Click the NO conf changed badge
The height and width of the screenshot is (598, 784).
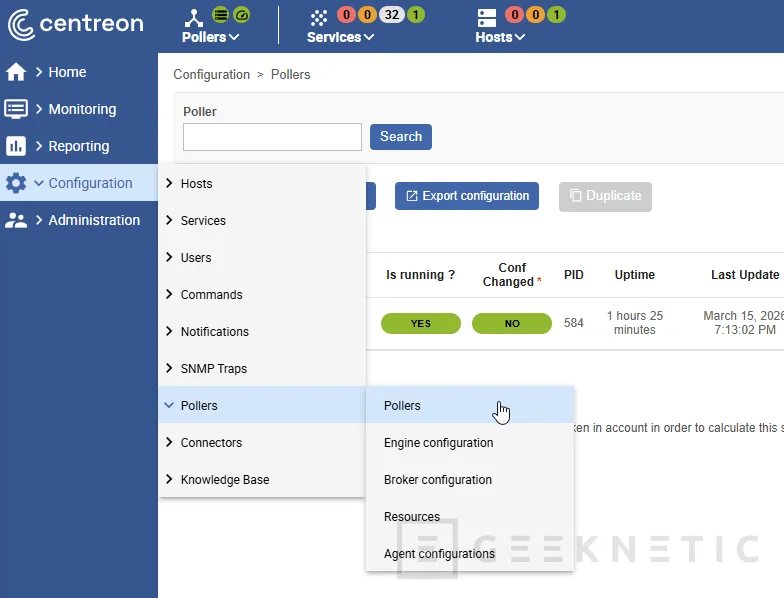(512, 324)
